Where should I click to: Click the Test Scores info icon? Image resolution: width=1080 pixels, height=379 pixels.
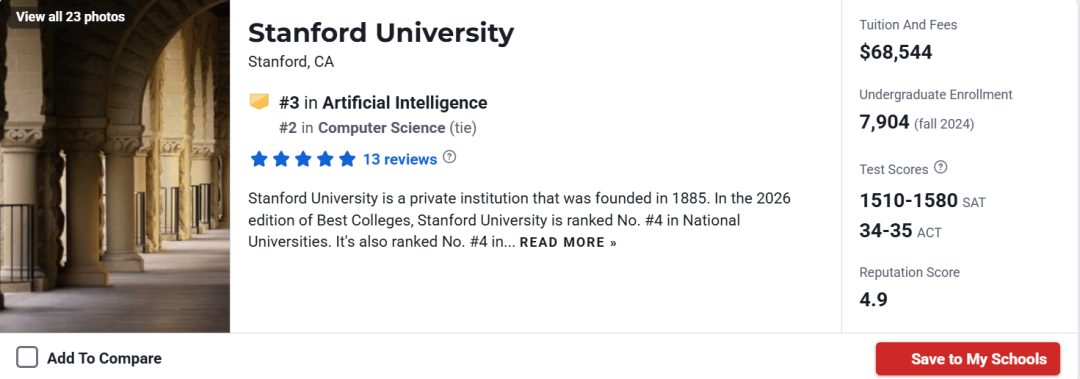[941, 167]
